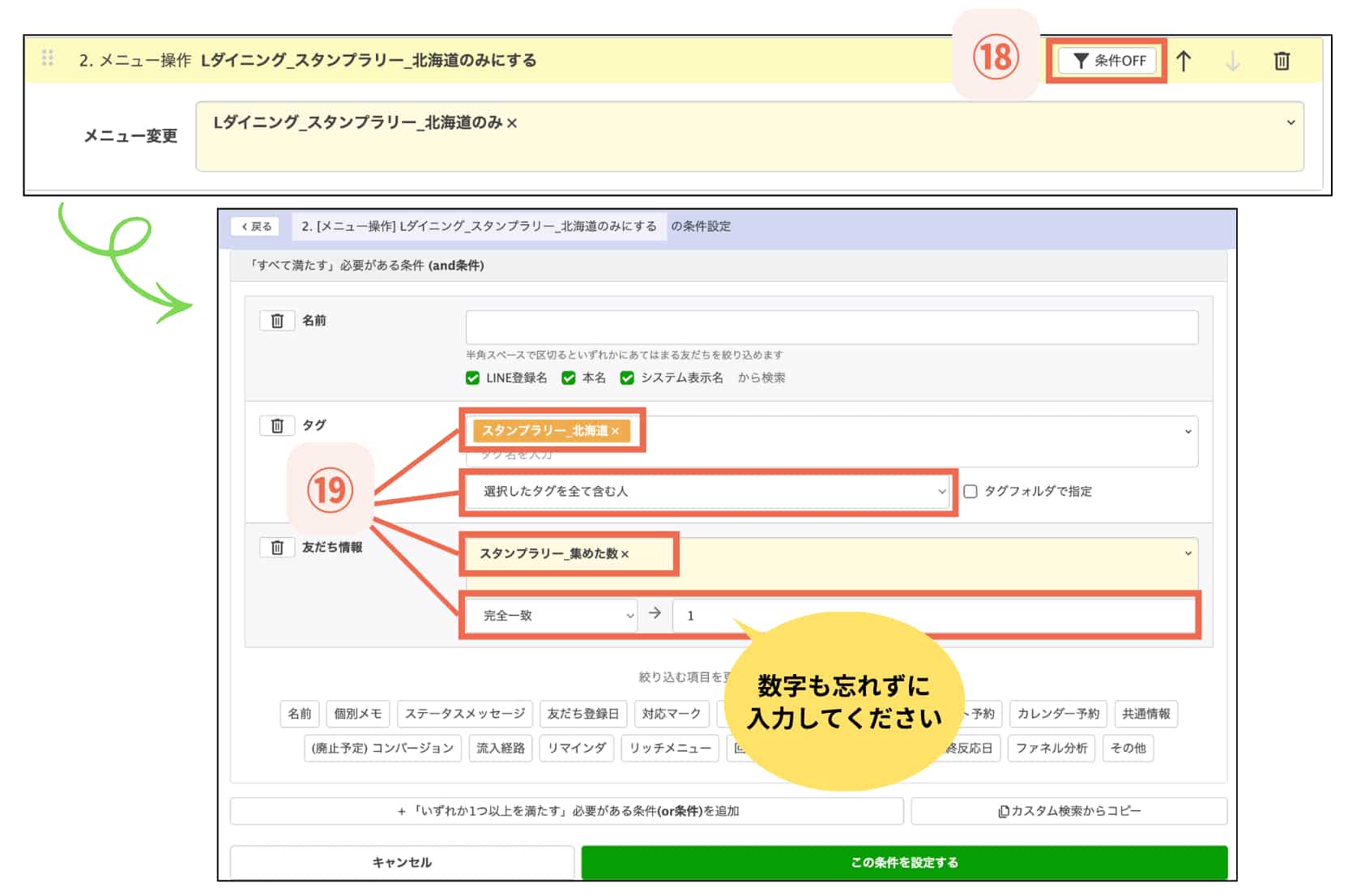Image resolution: width=1348 pixels, height=896 pixels.
Task: Click the funnel icon on 条件OFF button
Action: 1080,59
